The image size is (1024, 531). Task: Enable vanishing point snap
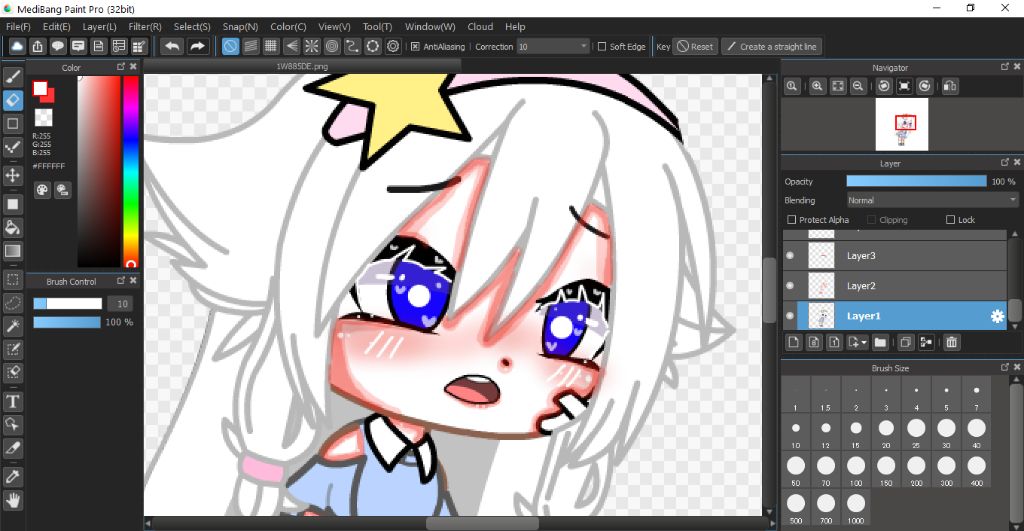tap(291, 46)
